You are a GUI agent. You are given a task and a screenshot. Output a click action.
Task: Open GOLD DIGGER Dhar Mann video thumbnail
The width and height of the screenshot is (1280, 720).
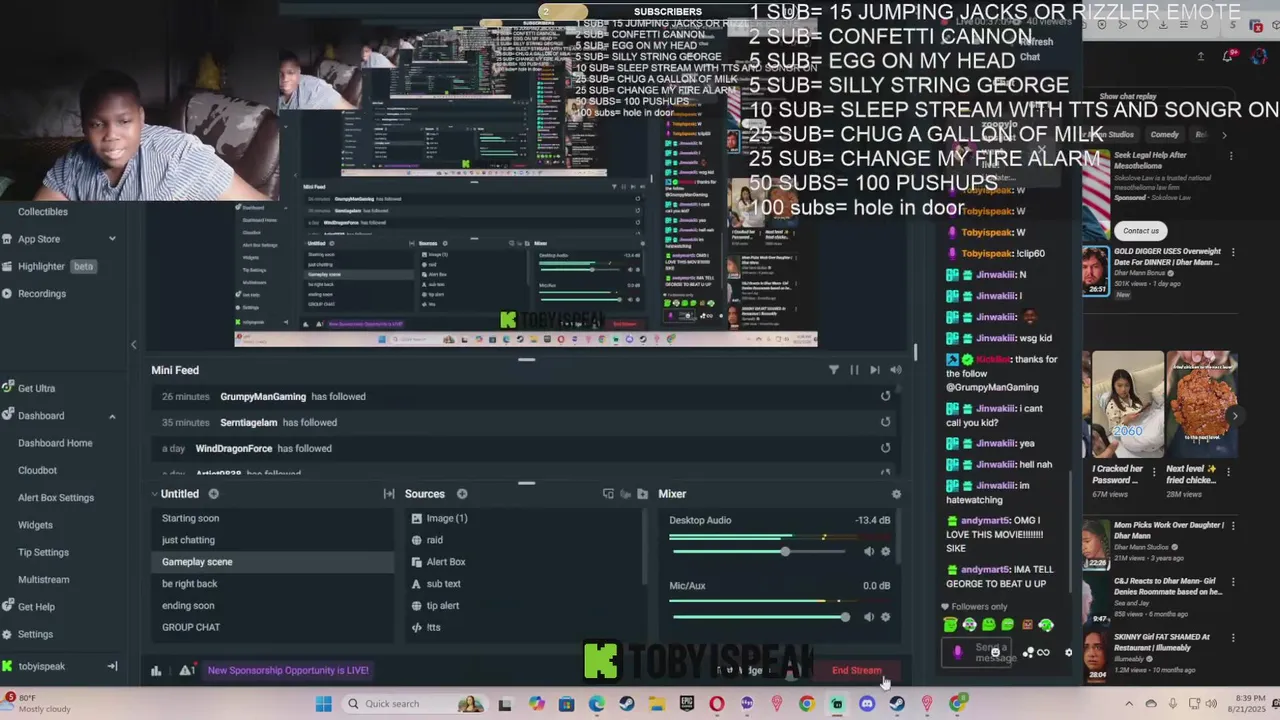[x=1097, y=271]
